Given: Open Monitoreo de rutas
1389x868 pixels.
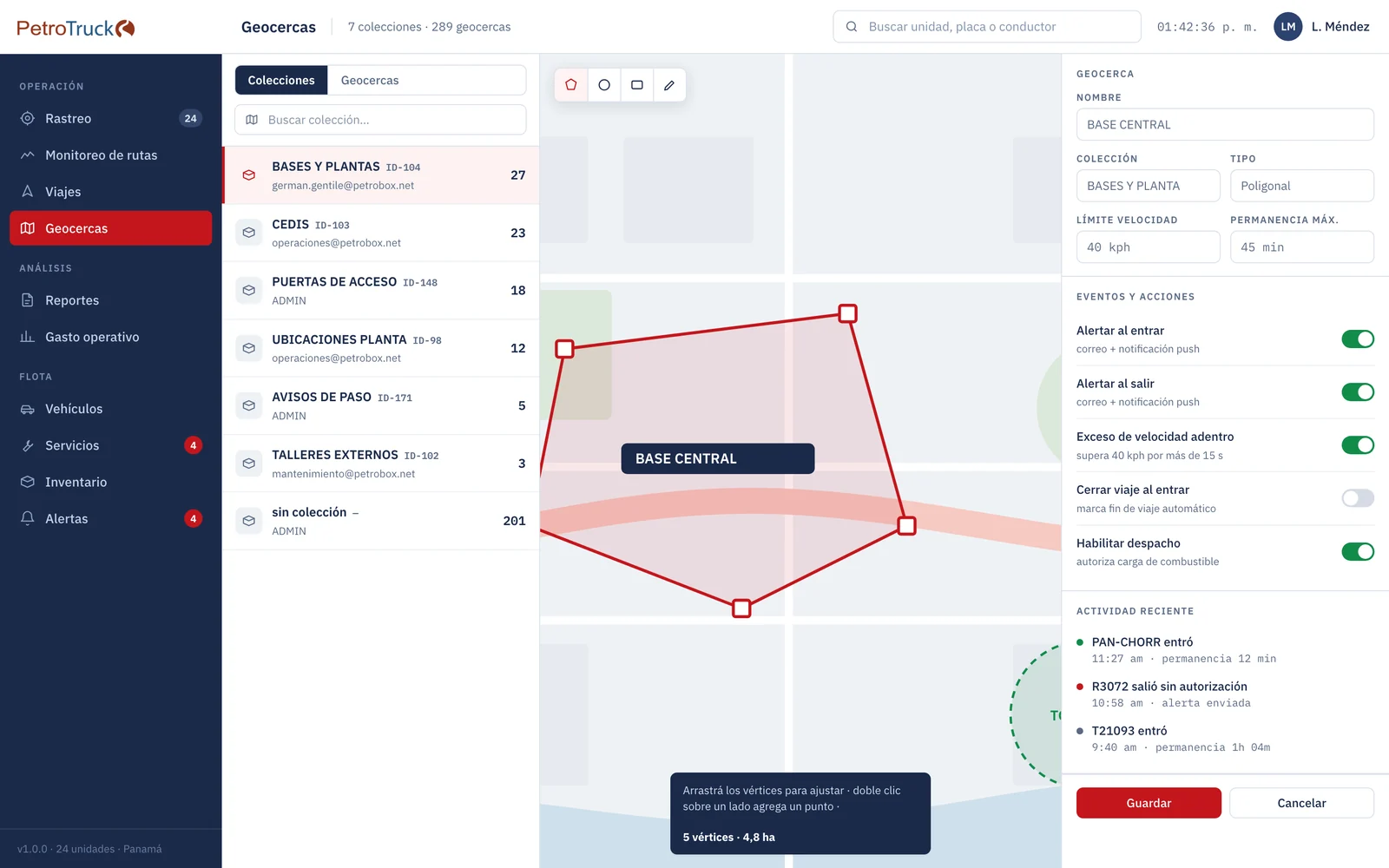Looking at the screenshot, I should coord(111,155).
